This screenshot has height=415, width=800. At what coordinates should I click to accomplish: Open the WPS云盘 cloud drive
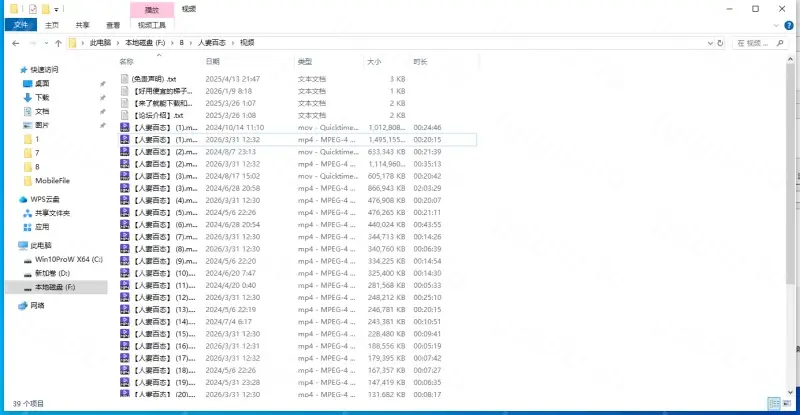(x=44, y=199)
